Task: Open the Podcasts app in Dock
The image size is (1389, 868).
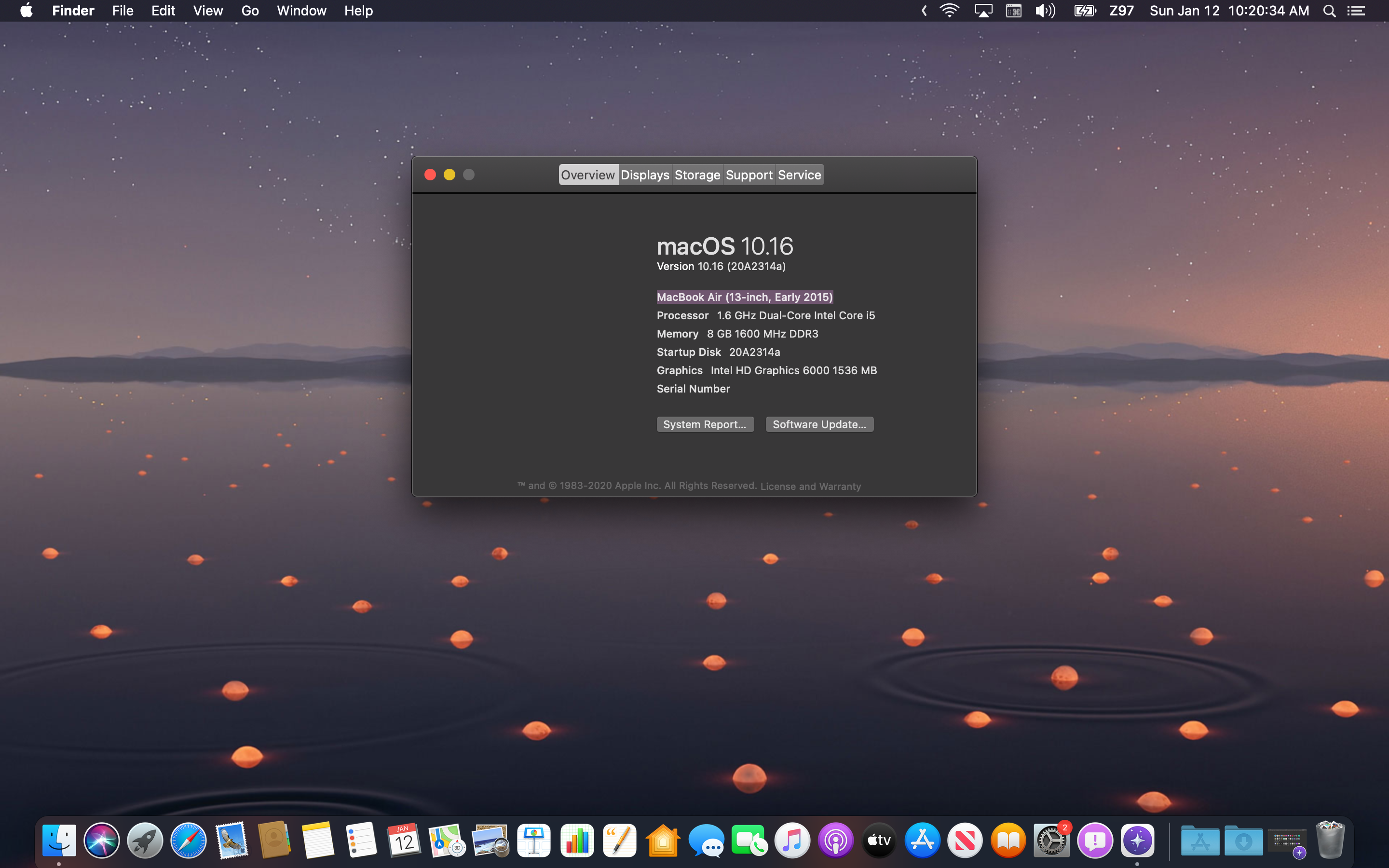Action: 835,841
